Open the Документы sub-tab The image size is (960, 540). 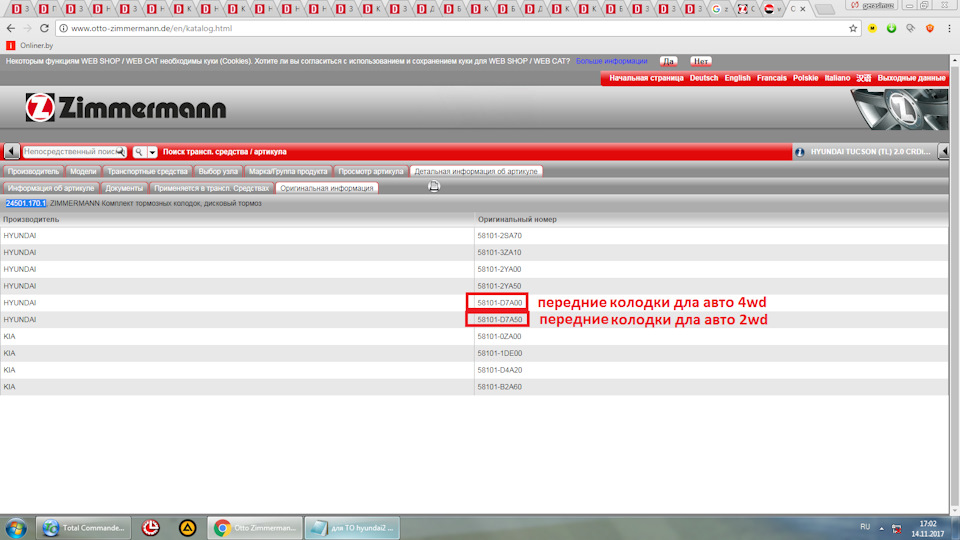point(124,188)
